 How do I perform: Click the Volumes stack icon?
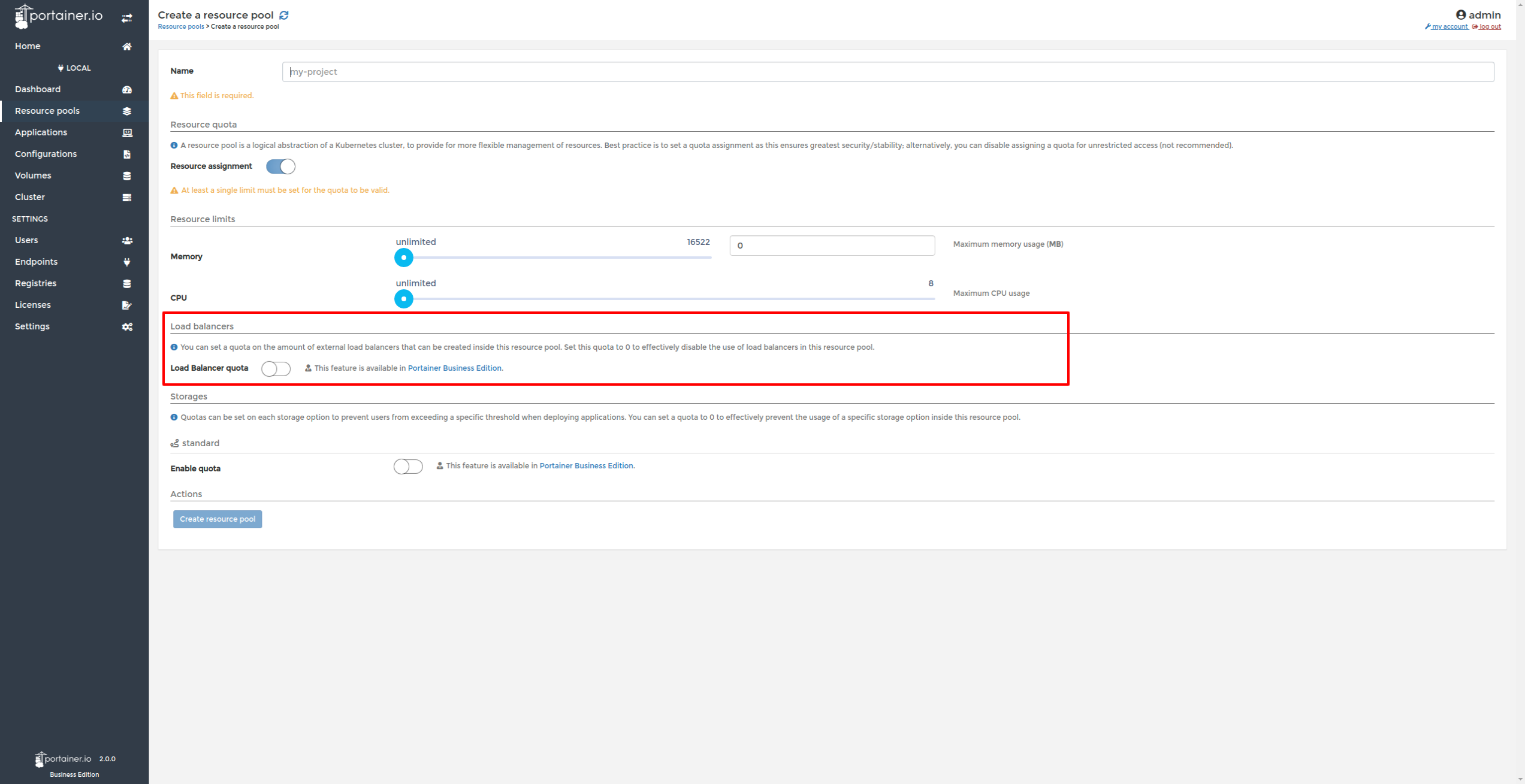click(127, 175)
